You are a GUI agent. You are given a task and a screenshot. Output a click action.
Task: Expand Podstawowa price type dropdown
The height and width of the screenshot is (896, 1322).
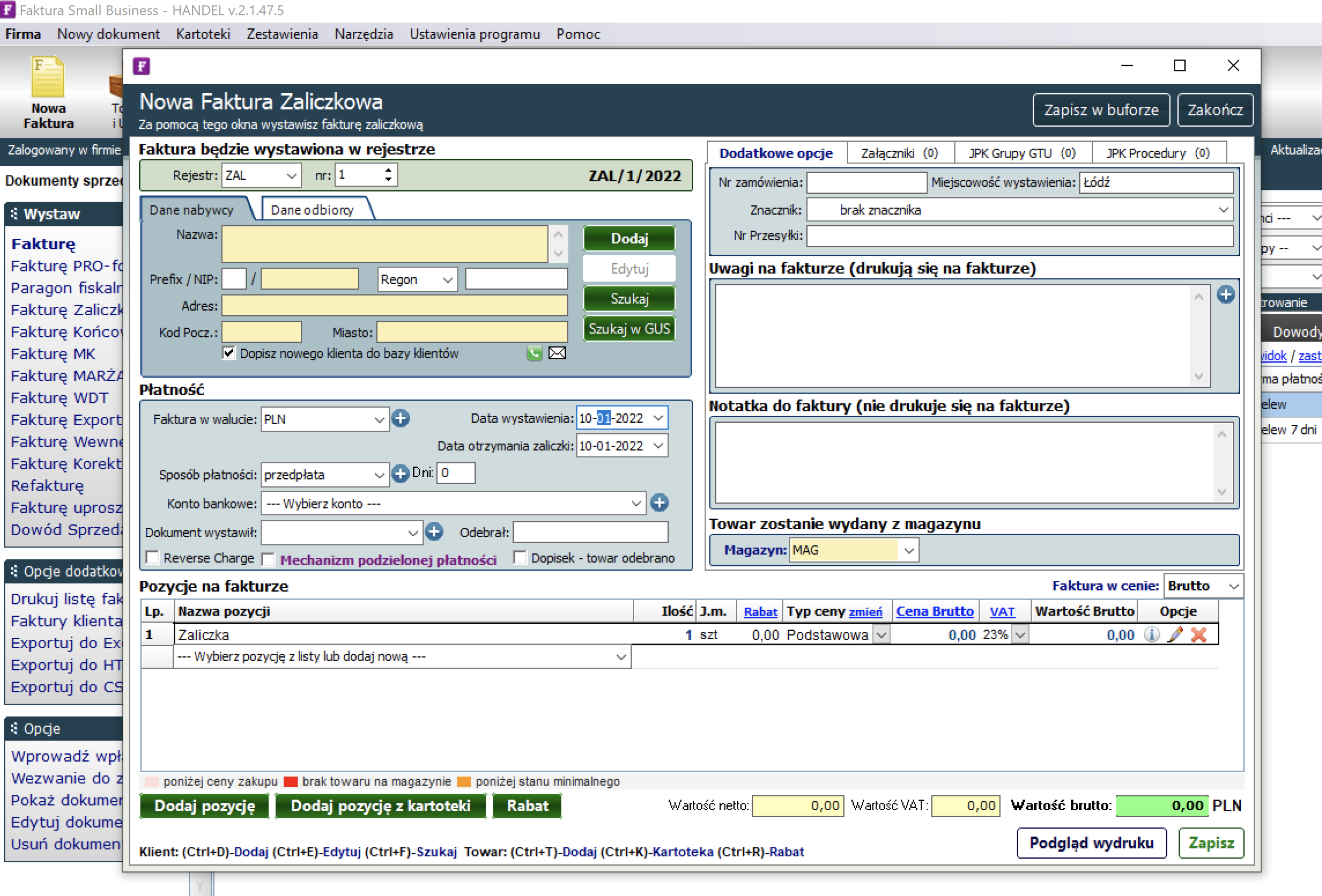click(x=881, y=634)
